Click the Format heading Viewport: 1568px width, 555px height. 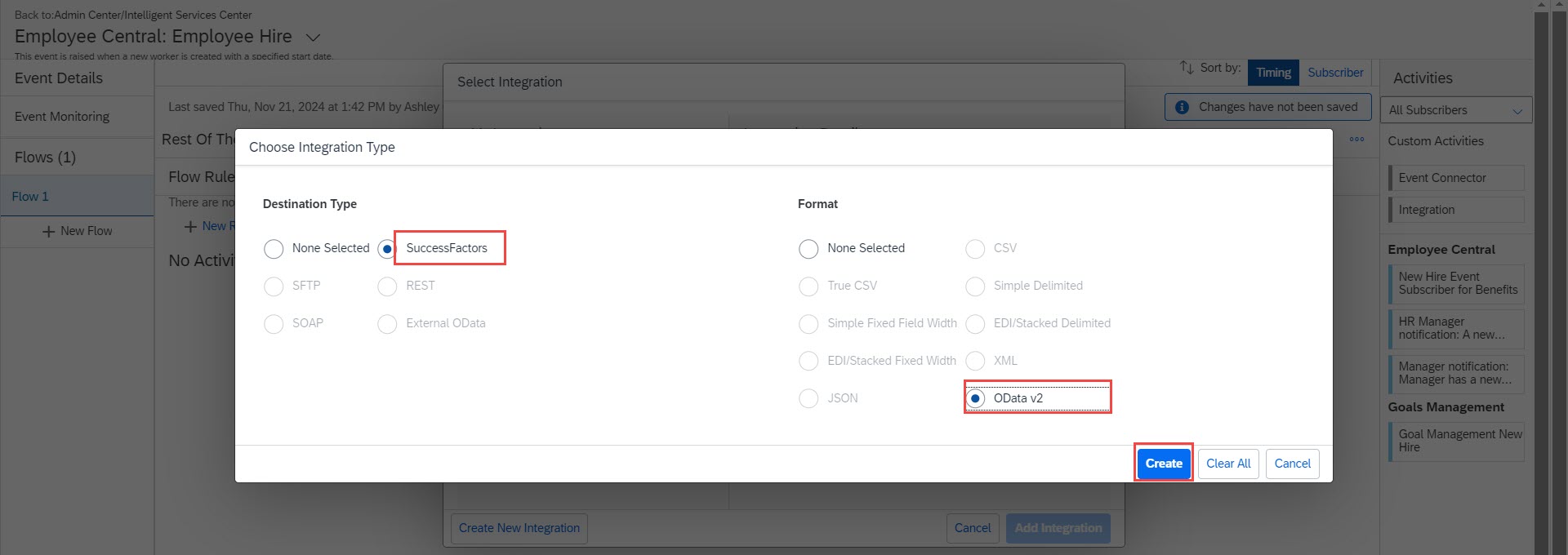coord(817,204)
